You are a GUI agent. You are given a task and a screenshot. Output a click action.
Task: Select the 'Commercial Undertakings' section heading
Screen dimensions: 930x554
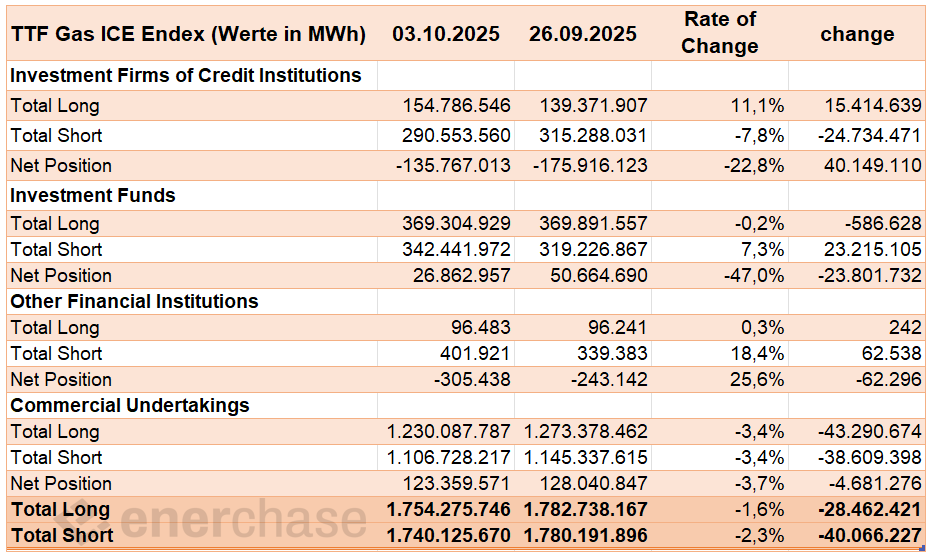click(130, 405)
